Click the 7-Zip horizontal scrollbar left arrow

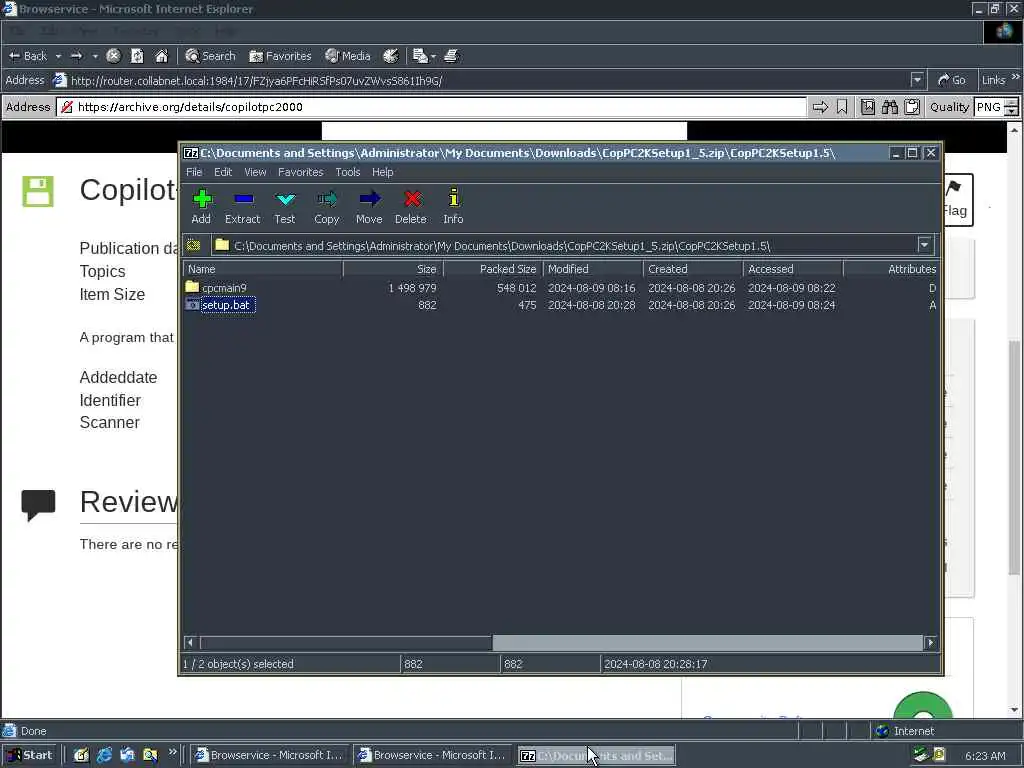(x=190, y=643)
